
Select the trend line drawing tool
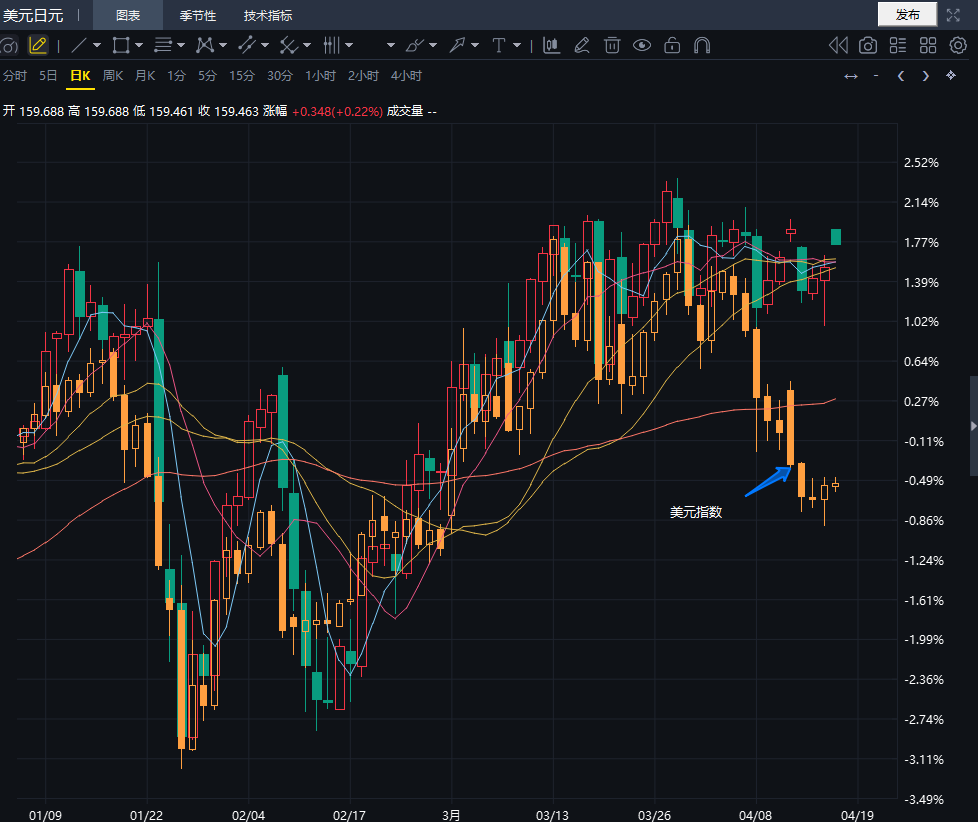tap(79, 45)
